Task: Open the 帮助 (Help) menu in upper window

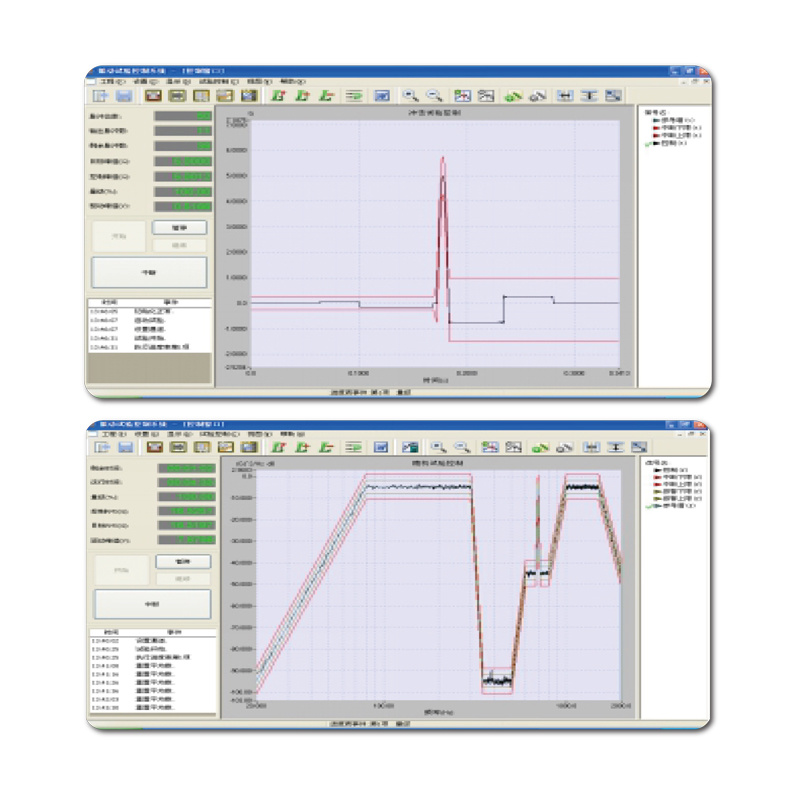Action: click(290, 81)
